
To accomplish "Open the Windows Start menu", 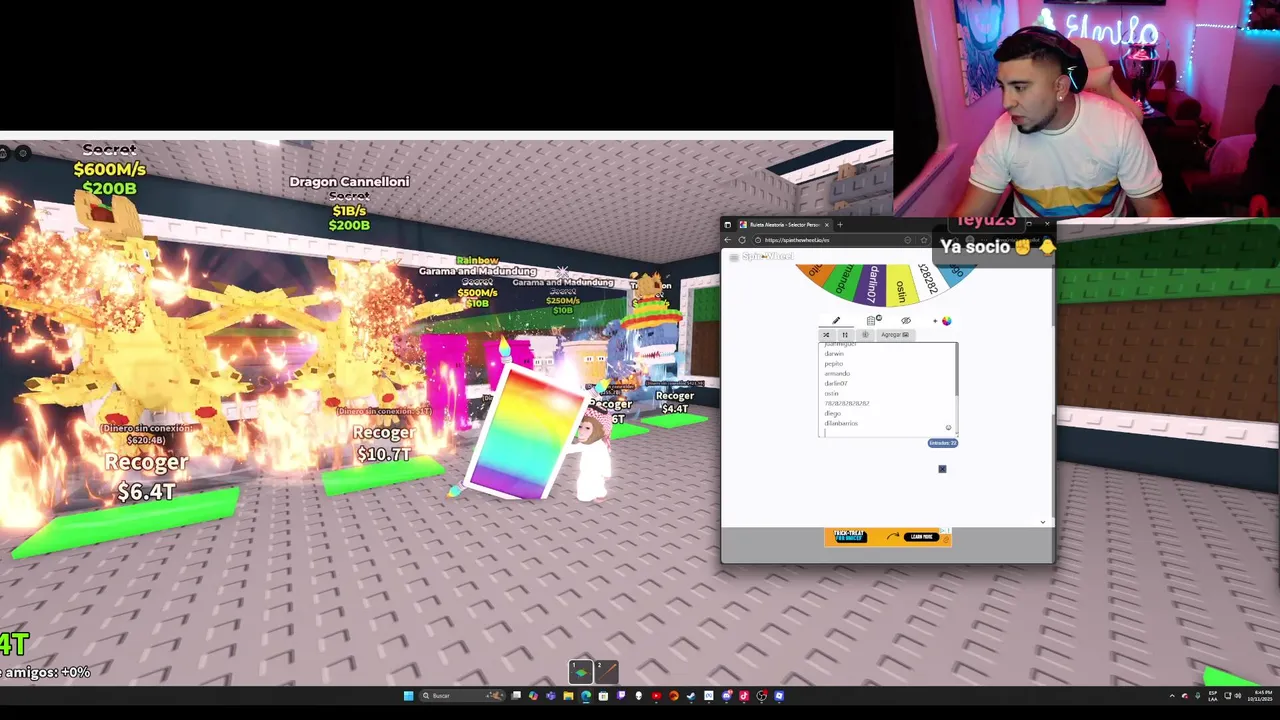I will pos(409,696).
